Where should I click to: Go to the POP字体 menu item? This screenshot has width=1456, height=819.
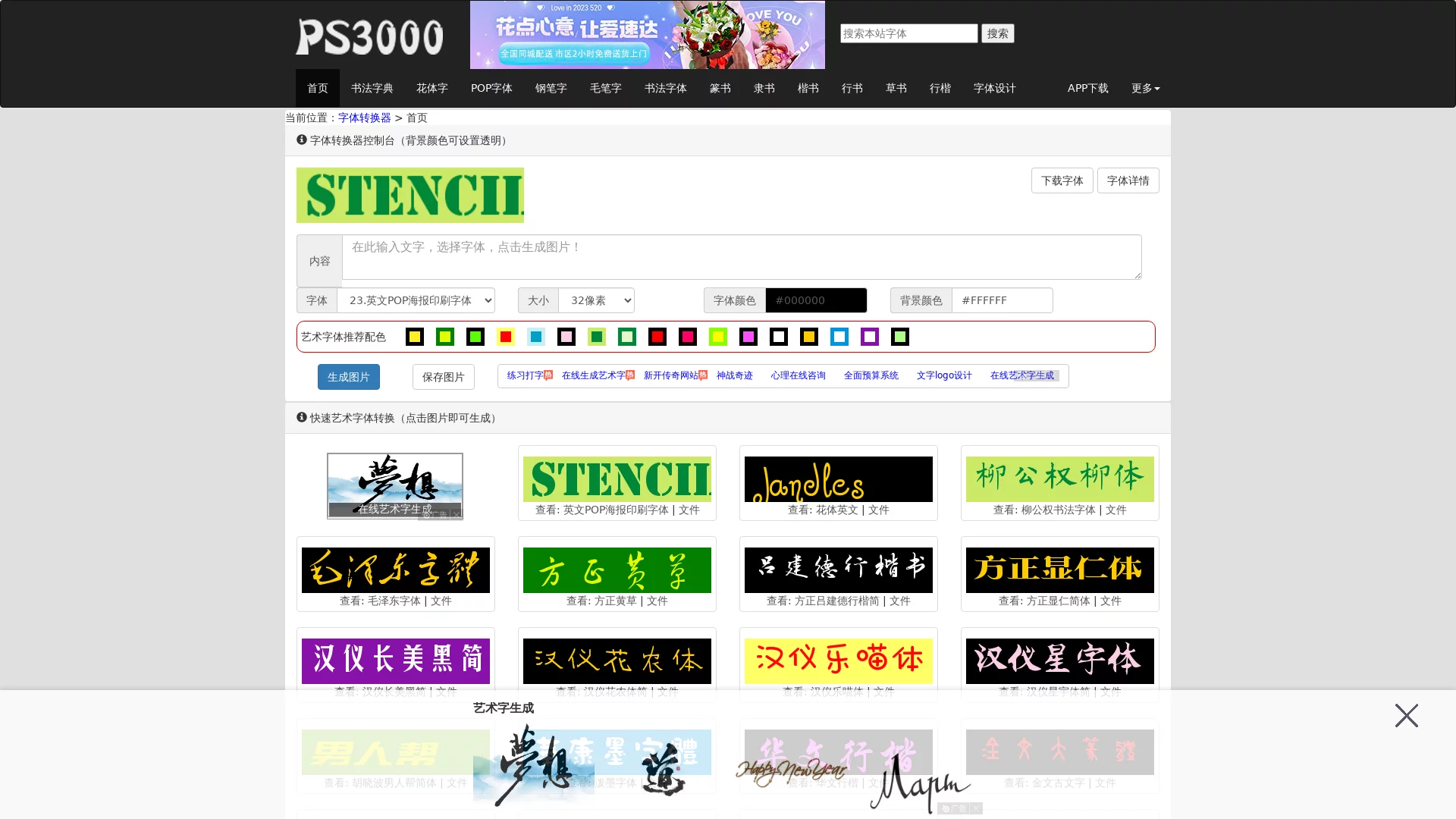pyautogui.click(x=491, y=88)
